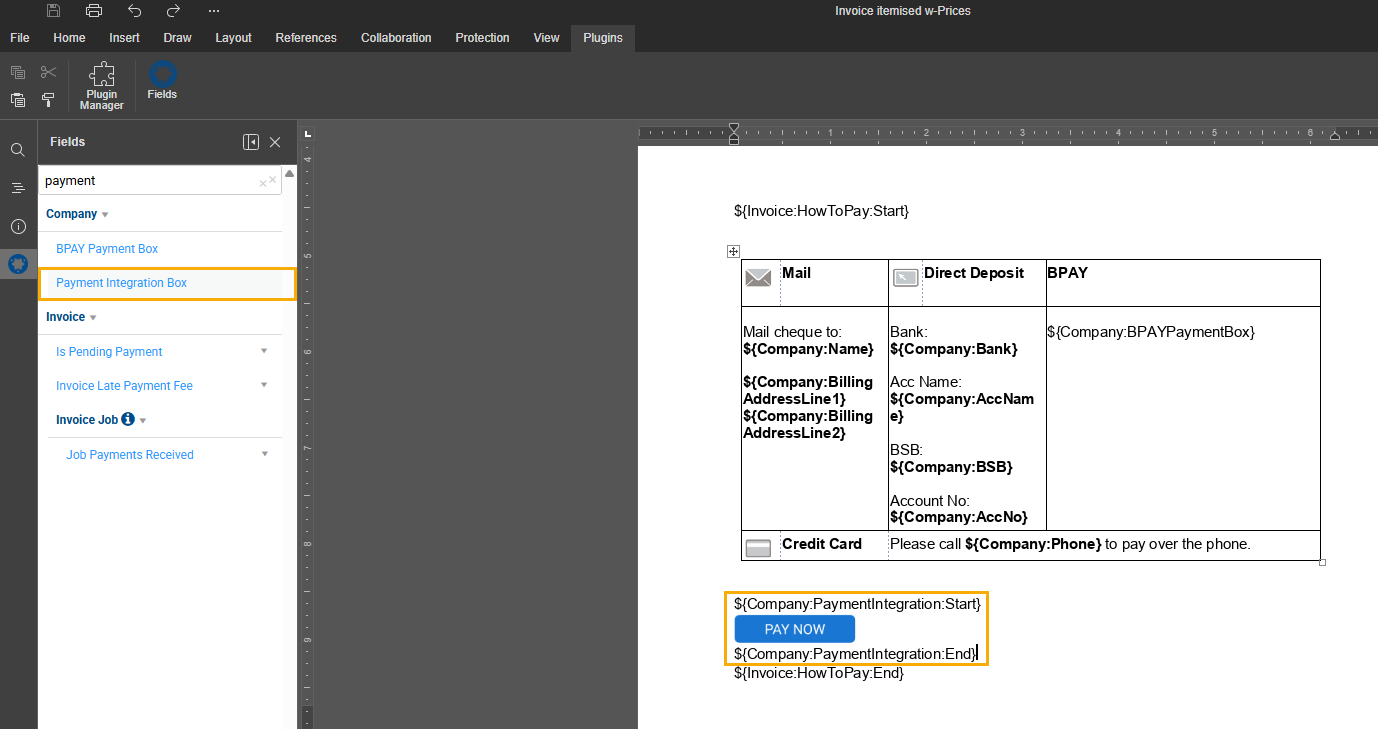1378x729 pixels.
Task: Click the Copy Style paint roller icon
Action: (47, 100)
